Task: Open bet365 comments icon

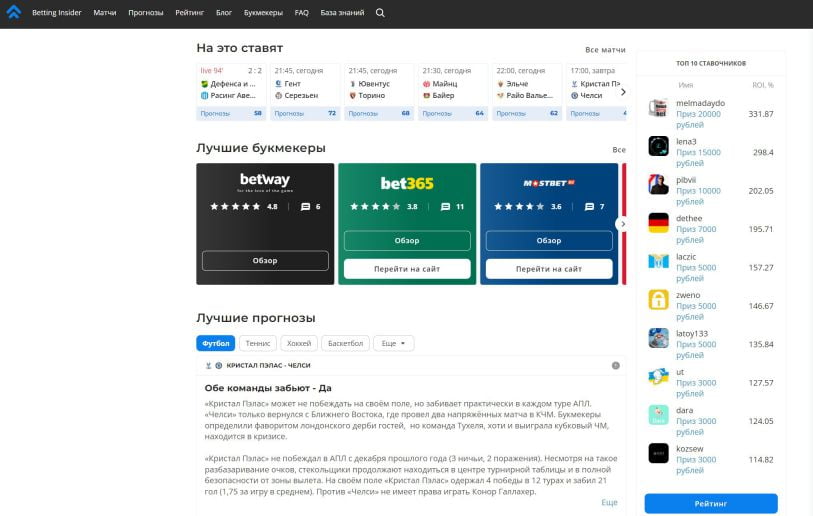Action: pyautogui.click(x=445, y=206)
